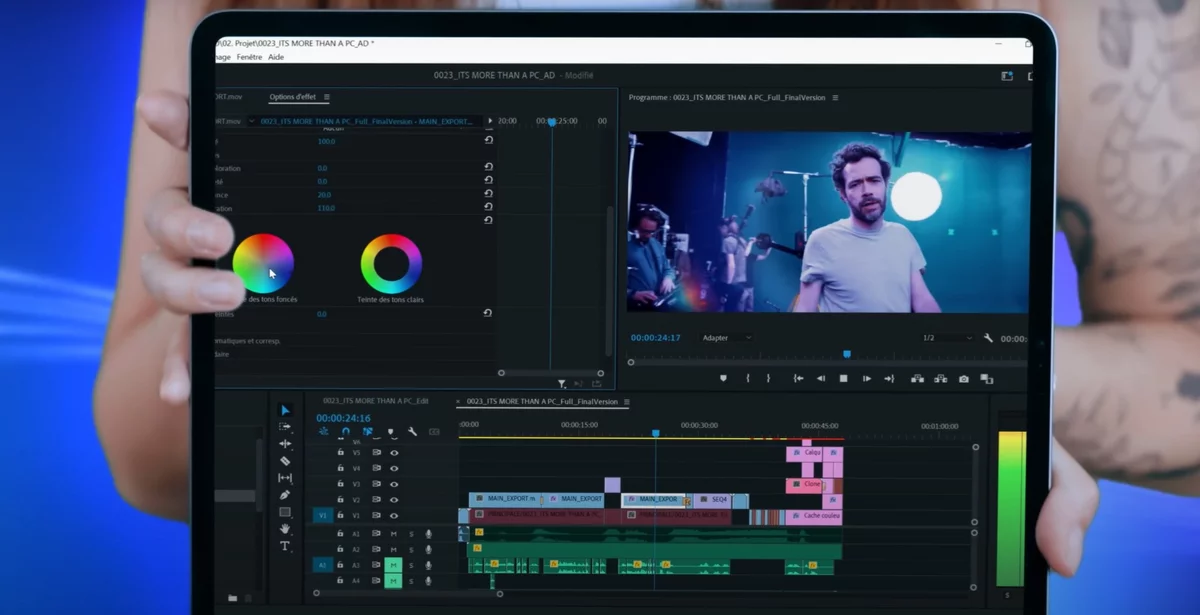This screenshot has height=615, width=1200.
Task: Switch to 0023_ITS MORE THAN A PC_Edit tab
Action: tap(375, 401)
